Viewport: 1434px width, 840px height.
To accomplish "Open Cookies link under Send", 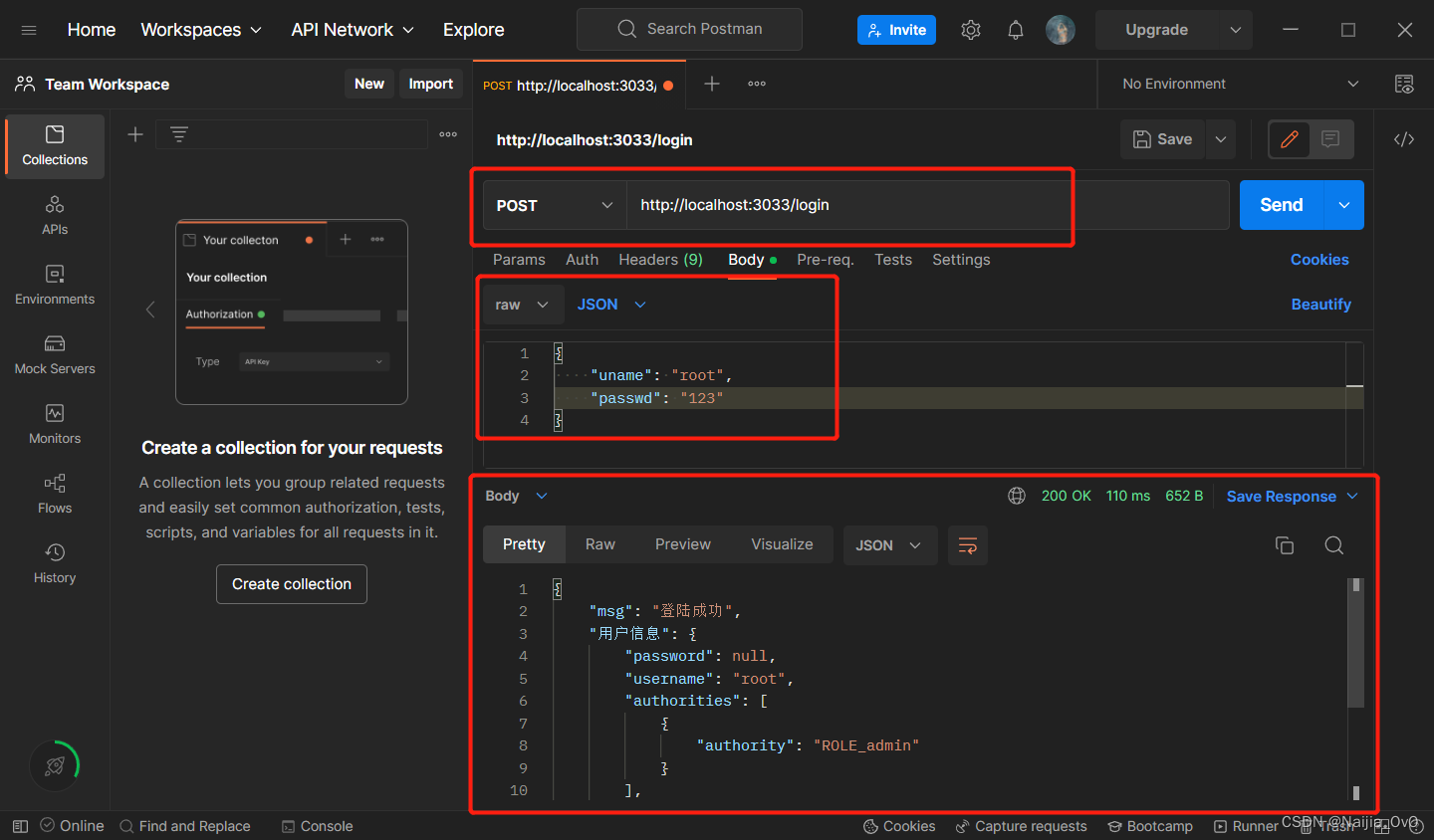I will pyautogui.click(x=1319, y=260).
